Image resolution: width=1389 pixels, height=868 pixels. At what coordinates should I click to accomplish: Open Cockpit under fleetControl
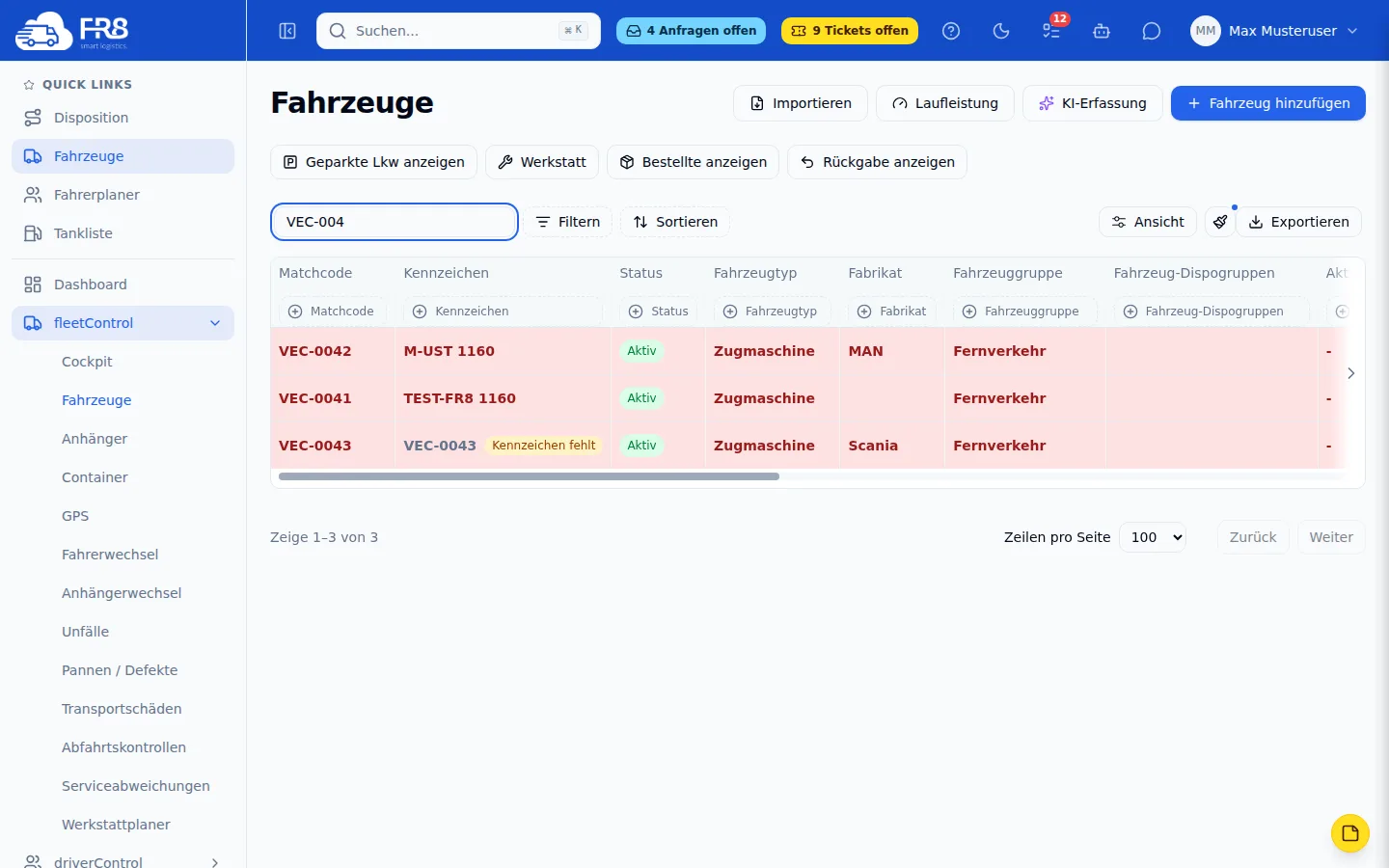(x=87, y=362)
